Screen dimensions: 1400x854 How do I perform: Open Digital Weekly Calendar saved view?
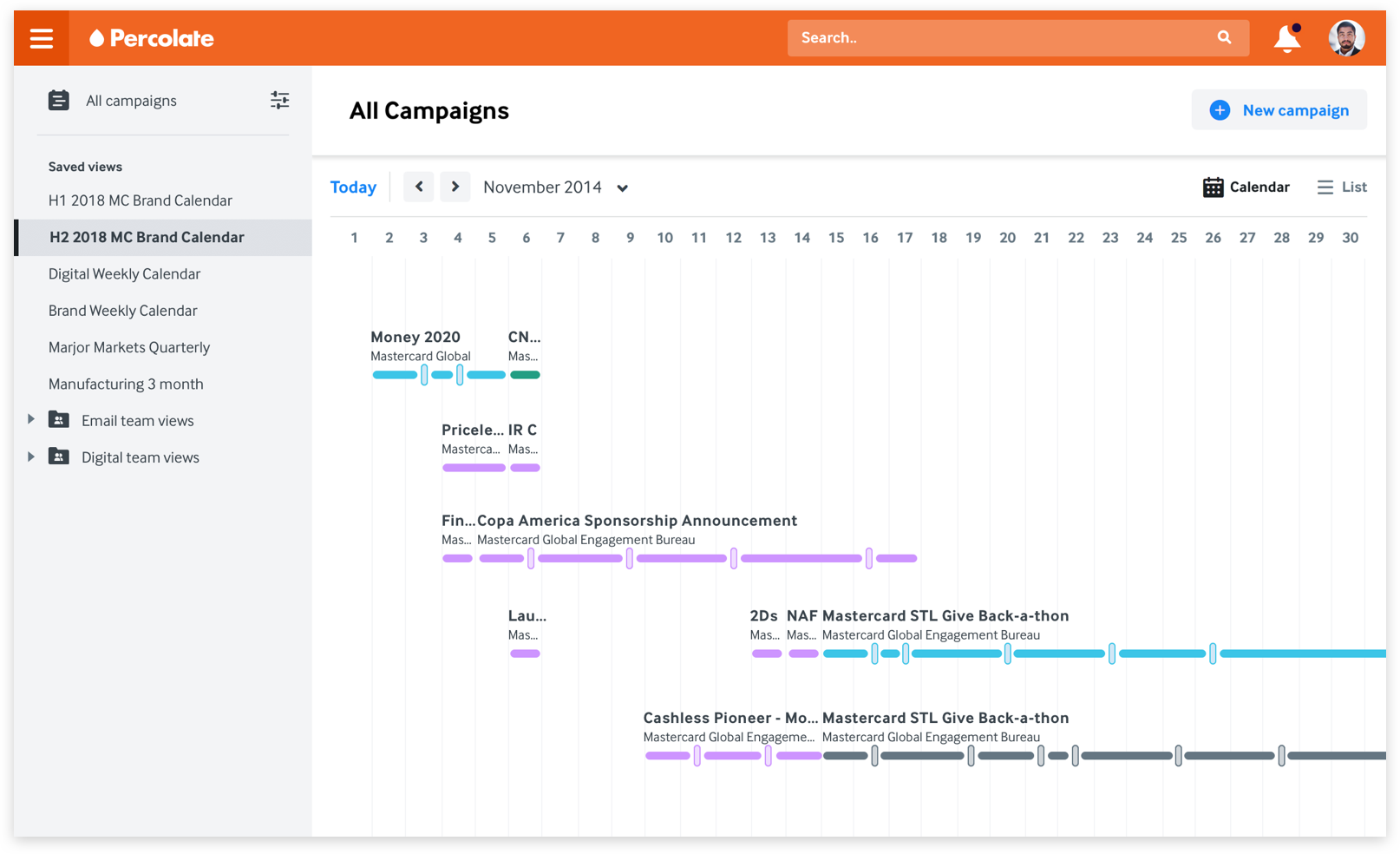click(124, 274)
